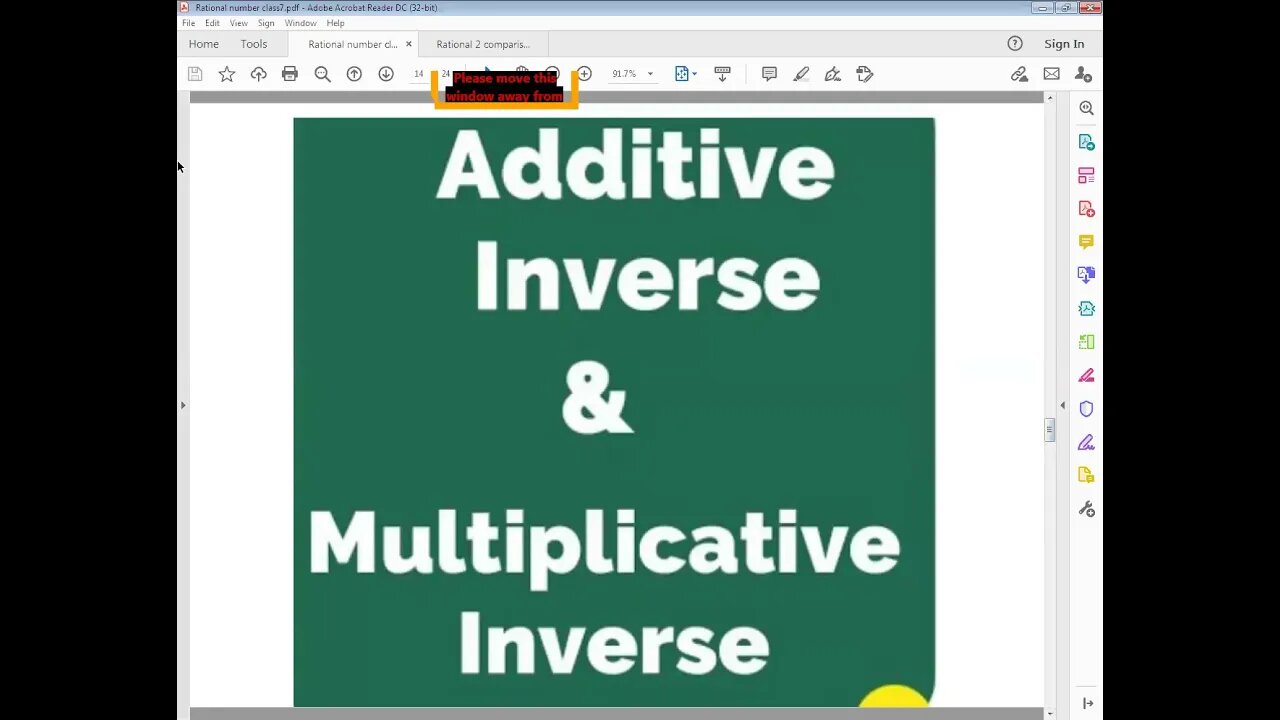Open Combine Files tool in right pane

pyautogui.click(x=1086, y=275)
